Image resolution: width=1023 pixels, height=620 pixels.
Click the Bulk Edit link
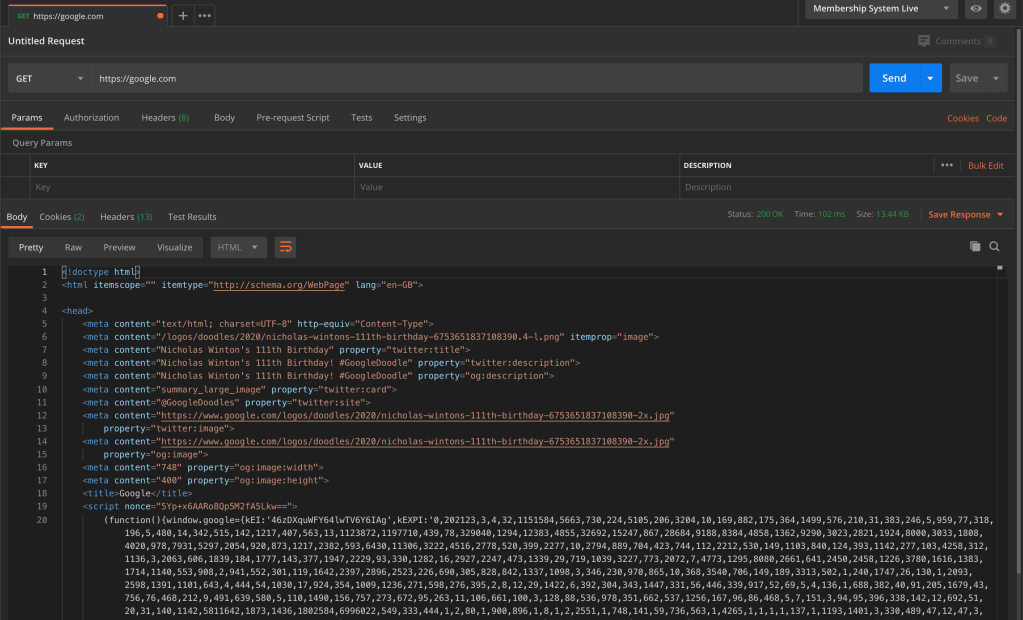985,165
